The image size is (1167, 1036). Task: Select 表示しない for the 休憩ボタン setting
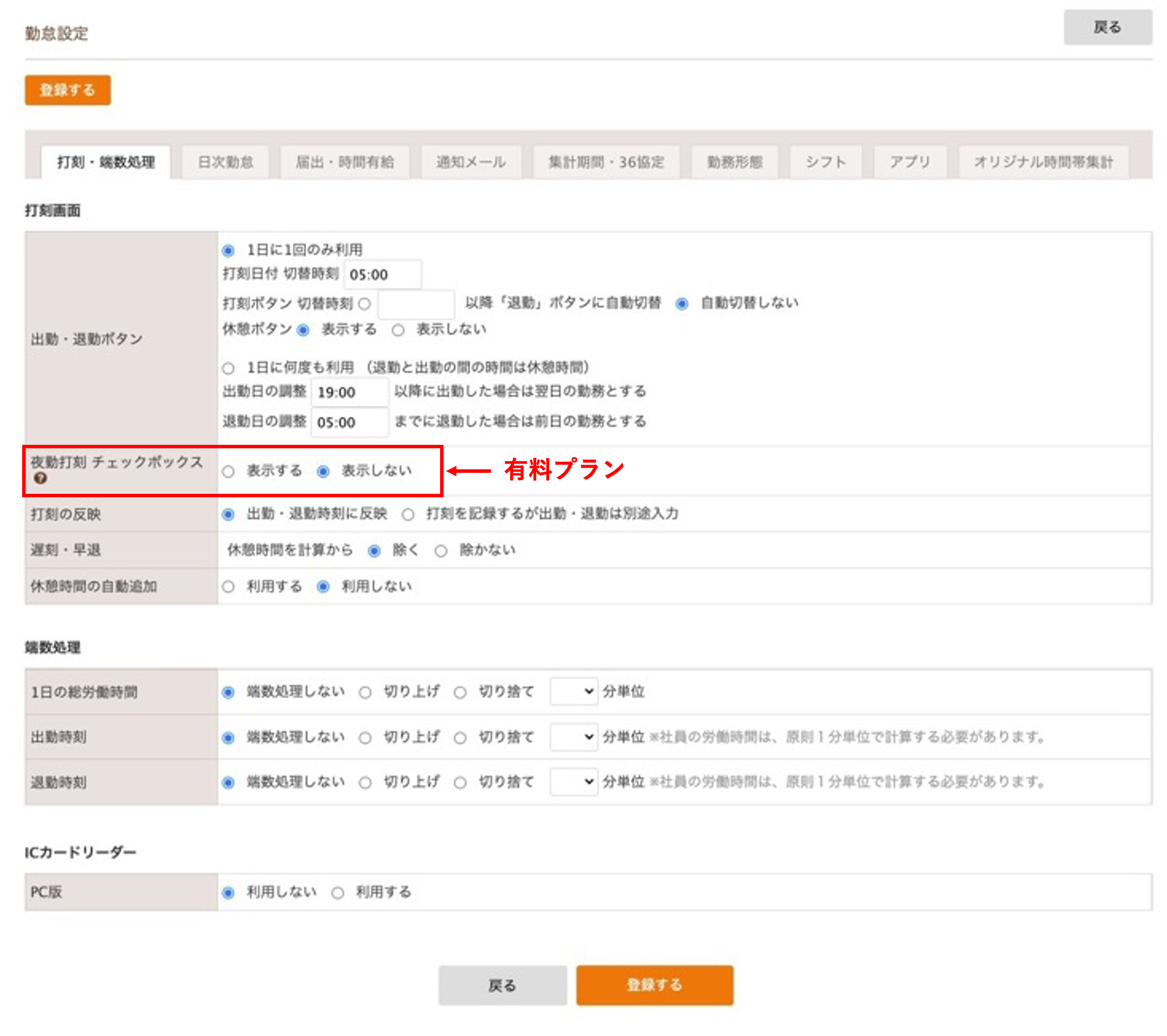(398, 329)
